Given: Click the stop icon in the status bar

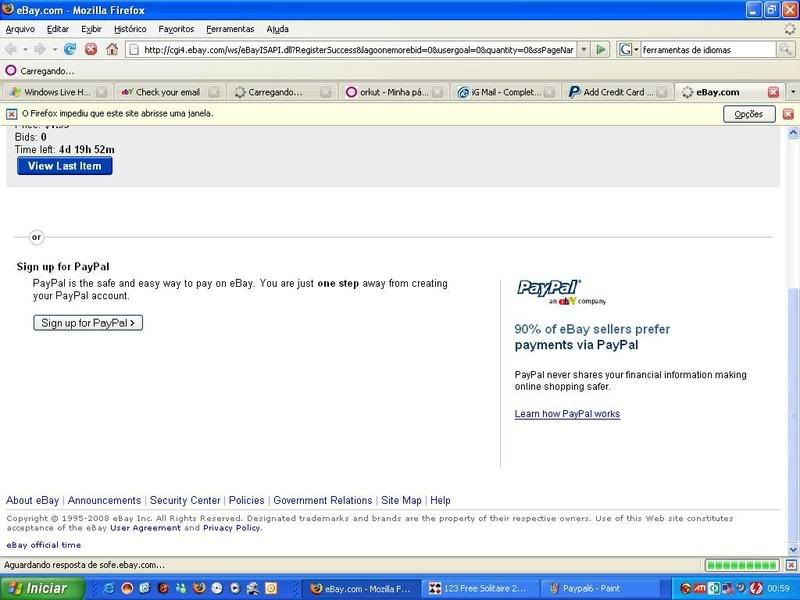Looking at the screenshot, I should [790, 565].
